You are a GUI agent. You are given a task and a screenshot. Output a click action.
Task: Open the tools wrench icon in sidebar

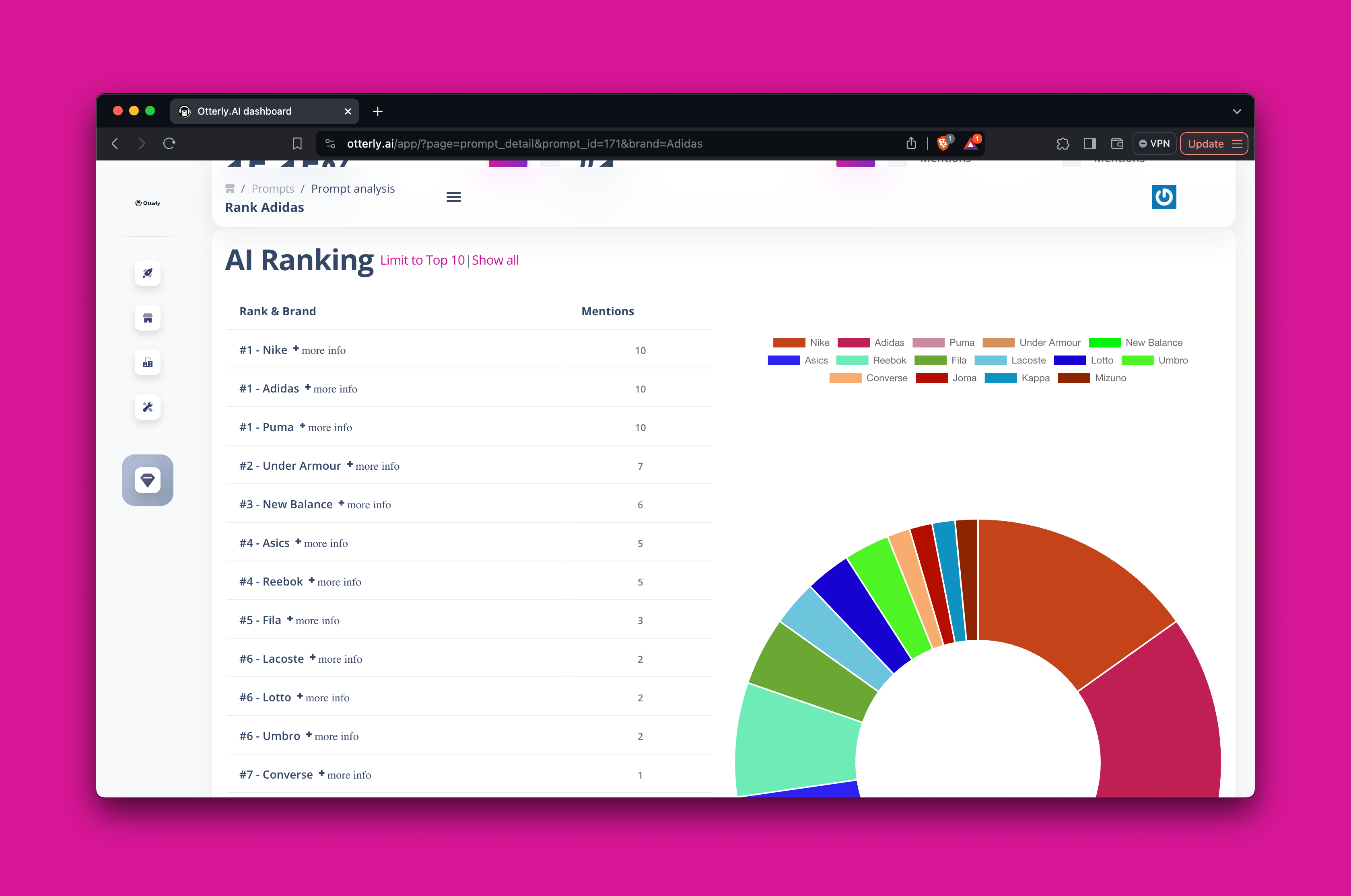point(147,407)
